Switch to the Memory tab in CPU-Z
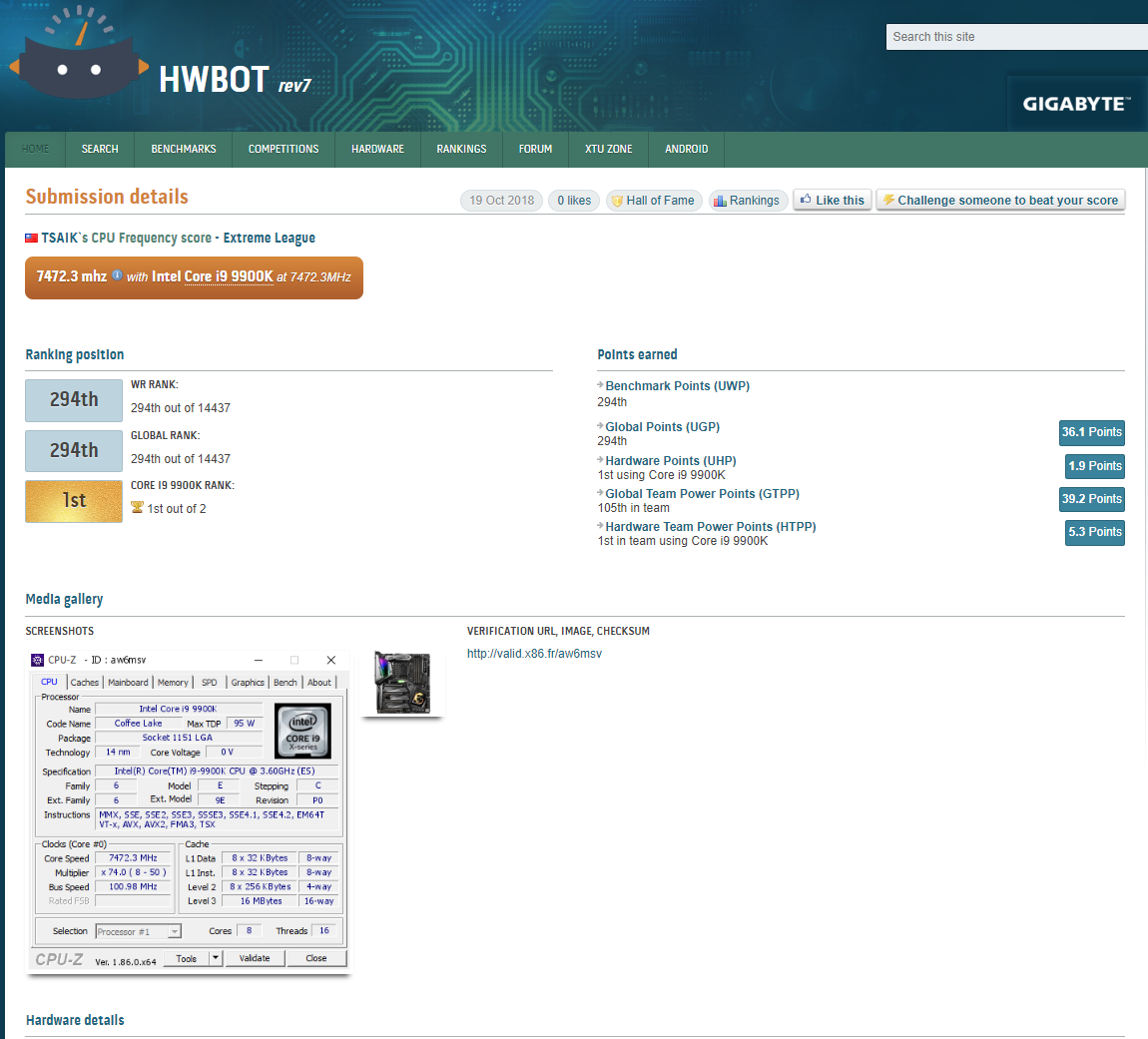The height and width of the screenshot is (1039, 1148). coord(172,682)
